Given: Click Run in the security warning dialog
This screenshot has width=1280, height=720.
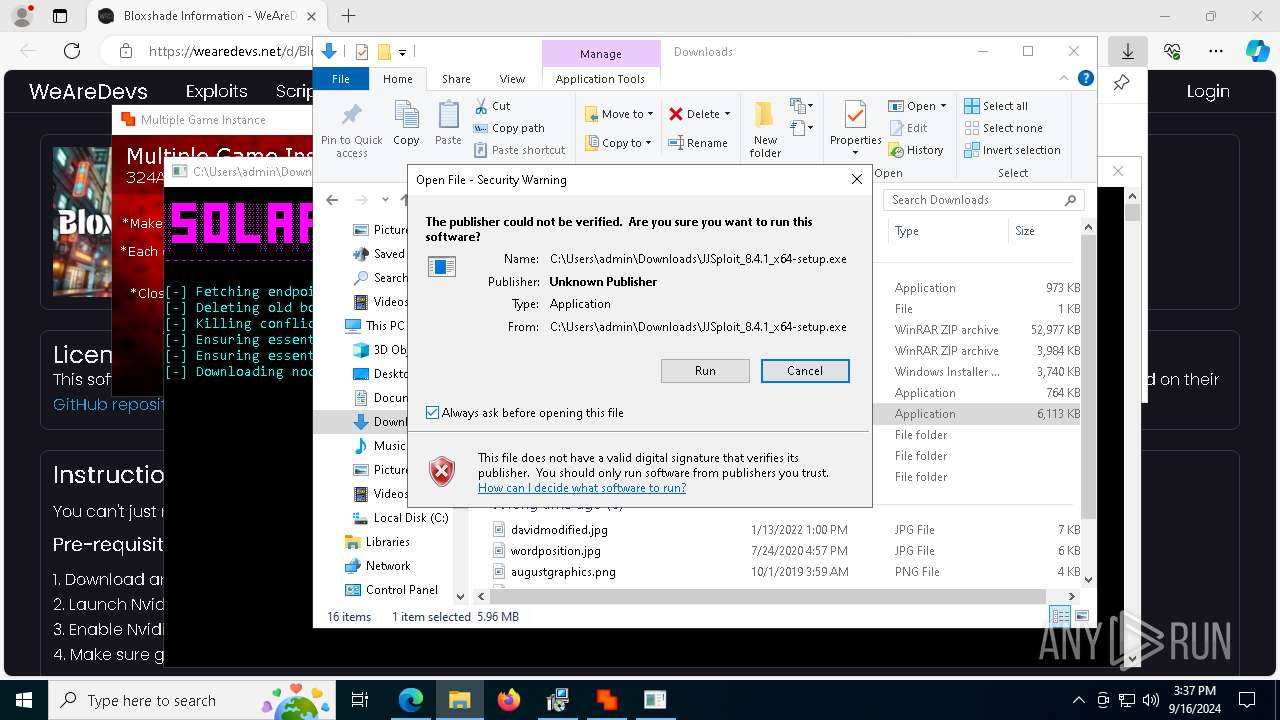Looking at the screenshot, I should click(x=705, y=371).
